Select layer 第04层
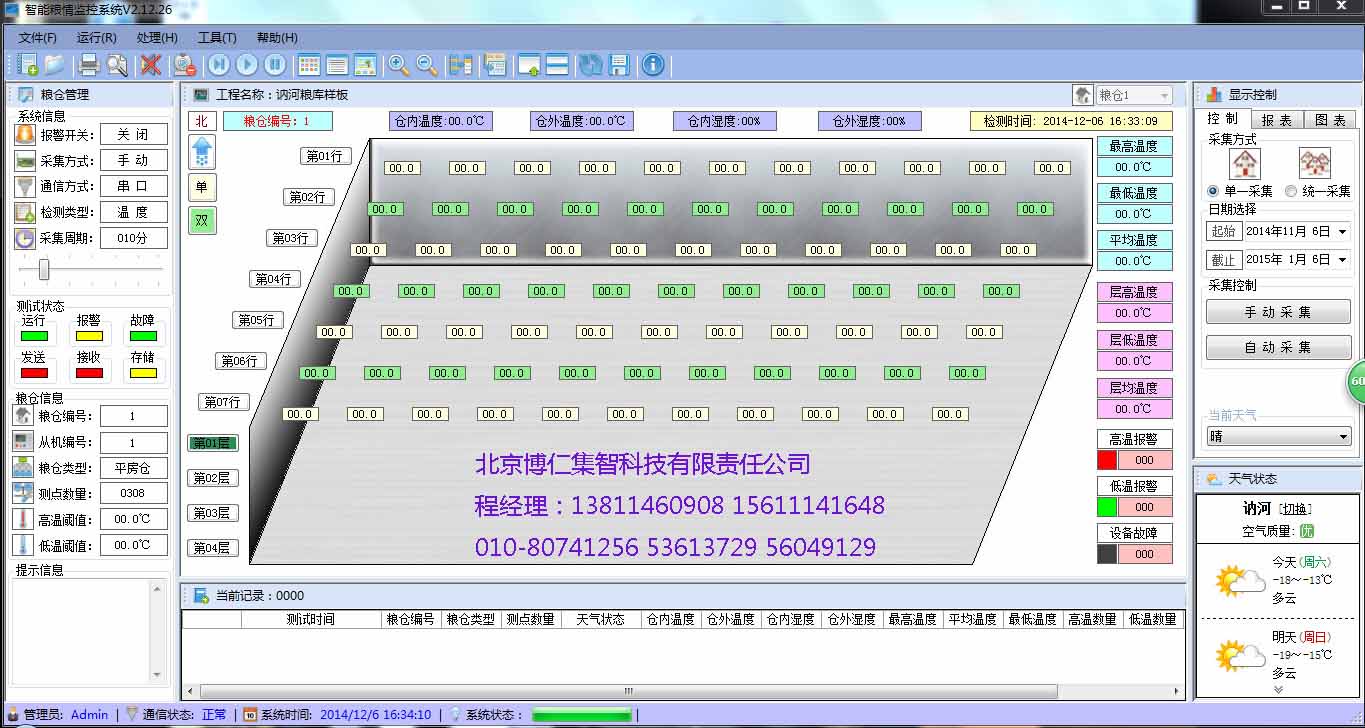The image size is (1365, 728). coord(212,548)
